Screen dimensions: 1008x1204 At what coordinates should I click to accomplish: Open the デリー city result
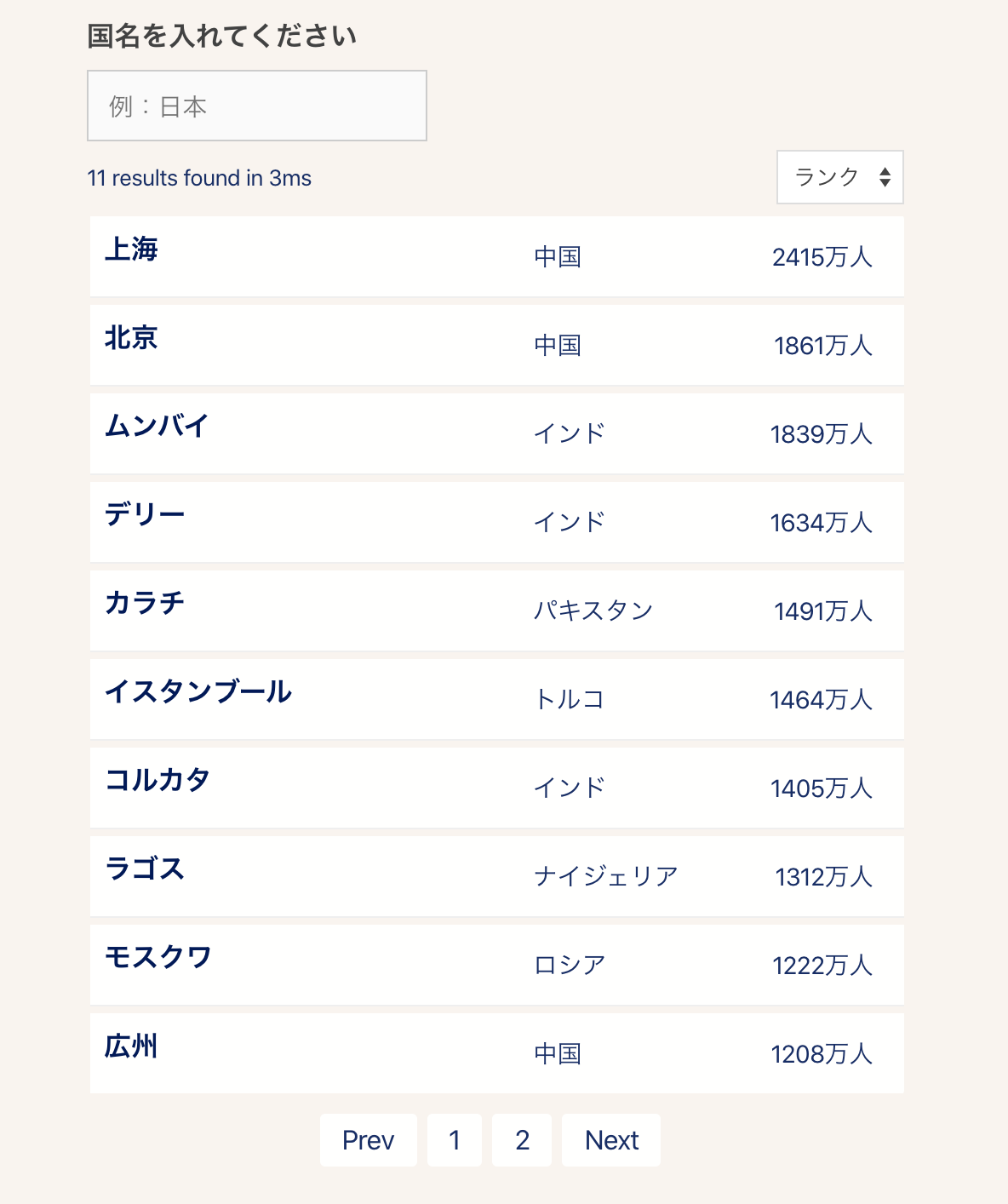coord(145,514)
